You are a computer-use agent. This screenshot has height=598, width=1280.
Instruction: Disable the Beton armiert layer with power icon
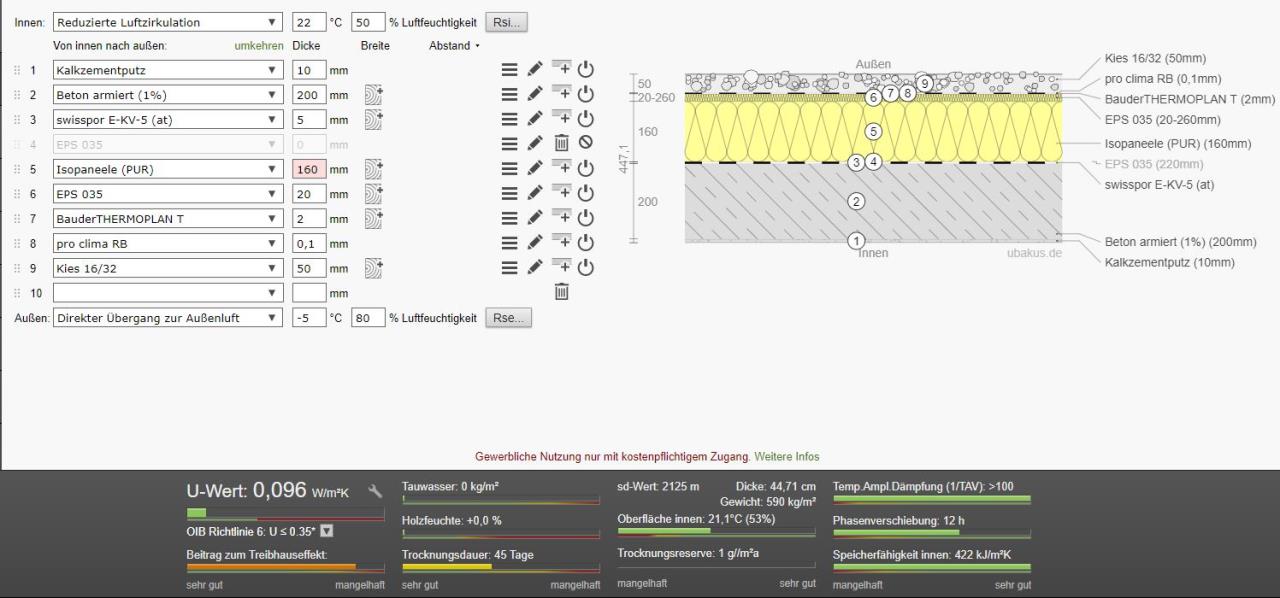coord(586,94)
